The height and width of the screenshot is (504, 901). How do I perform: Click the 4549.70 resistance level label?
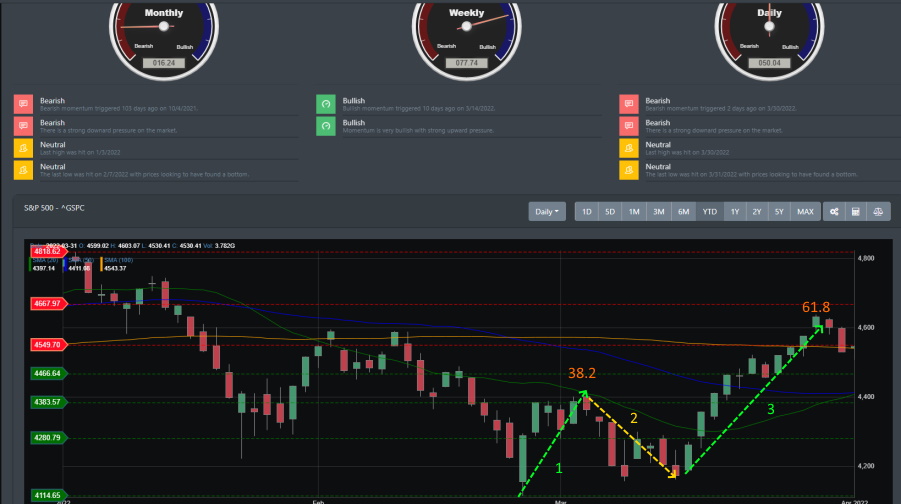47,345
